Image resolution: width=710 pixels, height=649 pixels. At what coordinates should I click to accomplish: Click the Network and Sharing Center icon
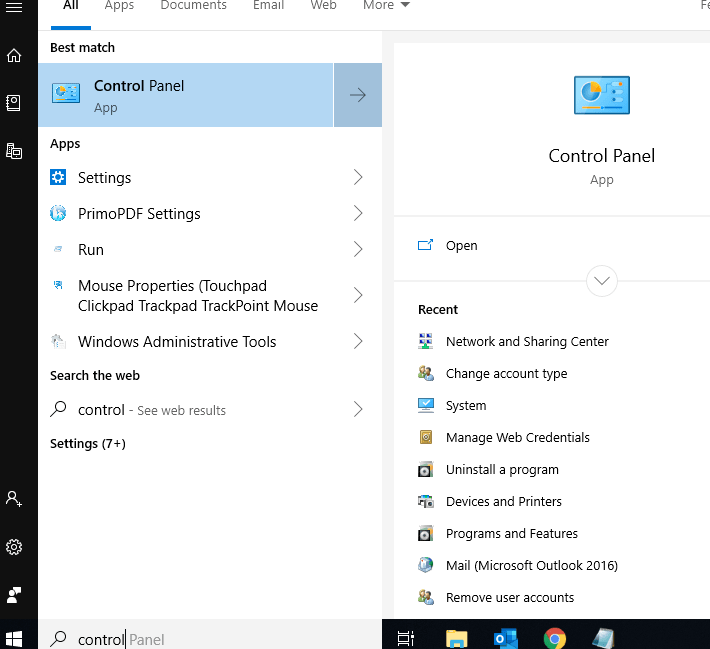click(426, 341)
